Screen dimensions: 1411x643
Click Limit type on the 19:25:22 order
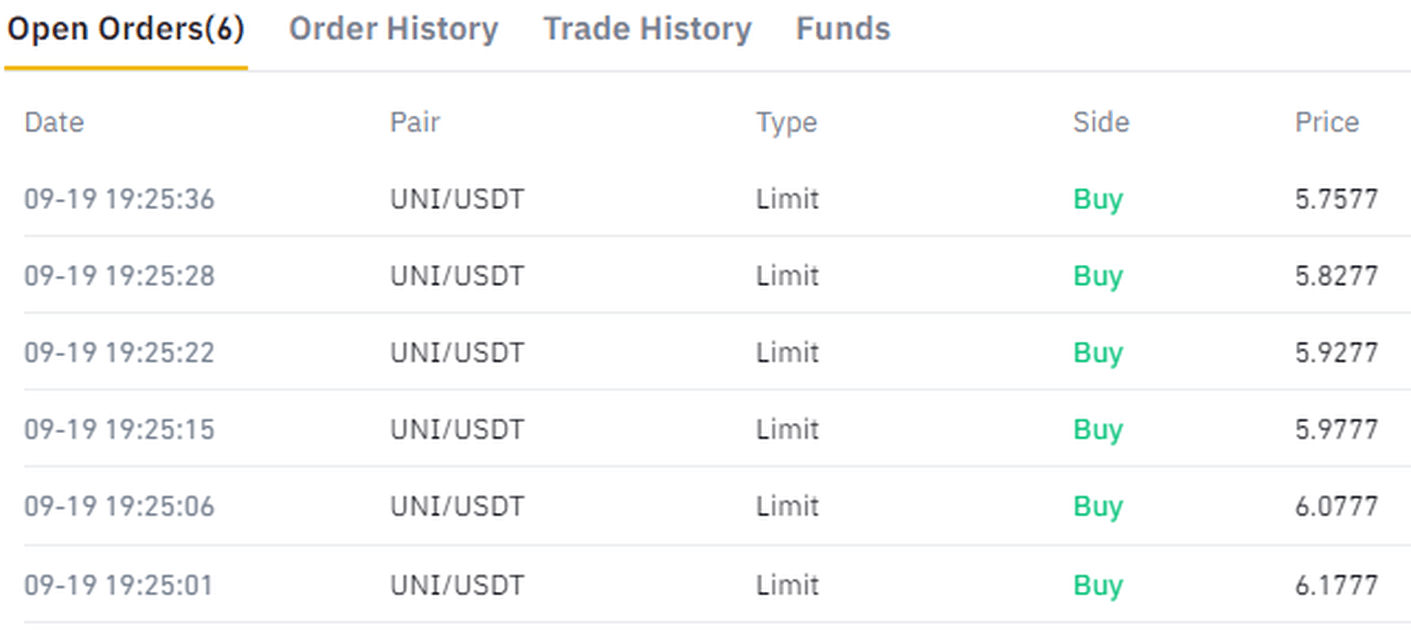pyautogui.click(x=787, y=353)
